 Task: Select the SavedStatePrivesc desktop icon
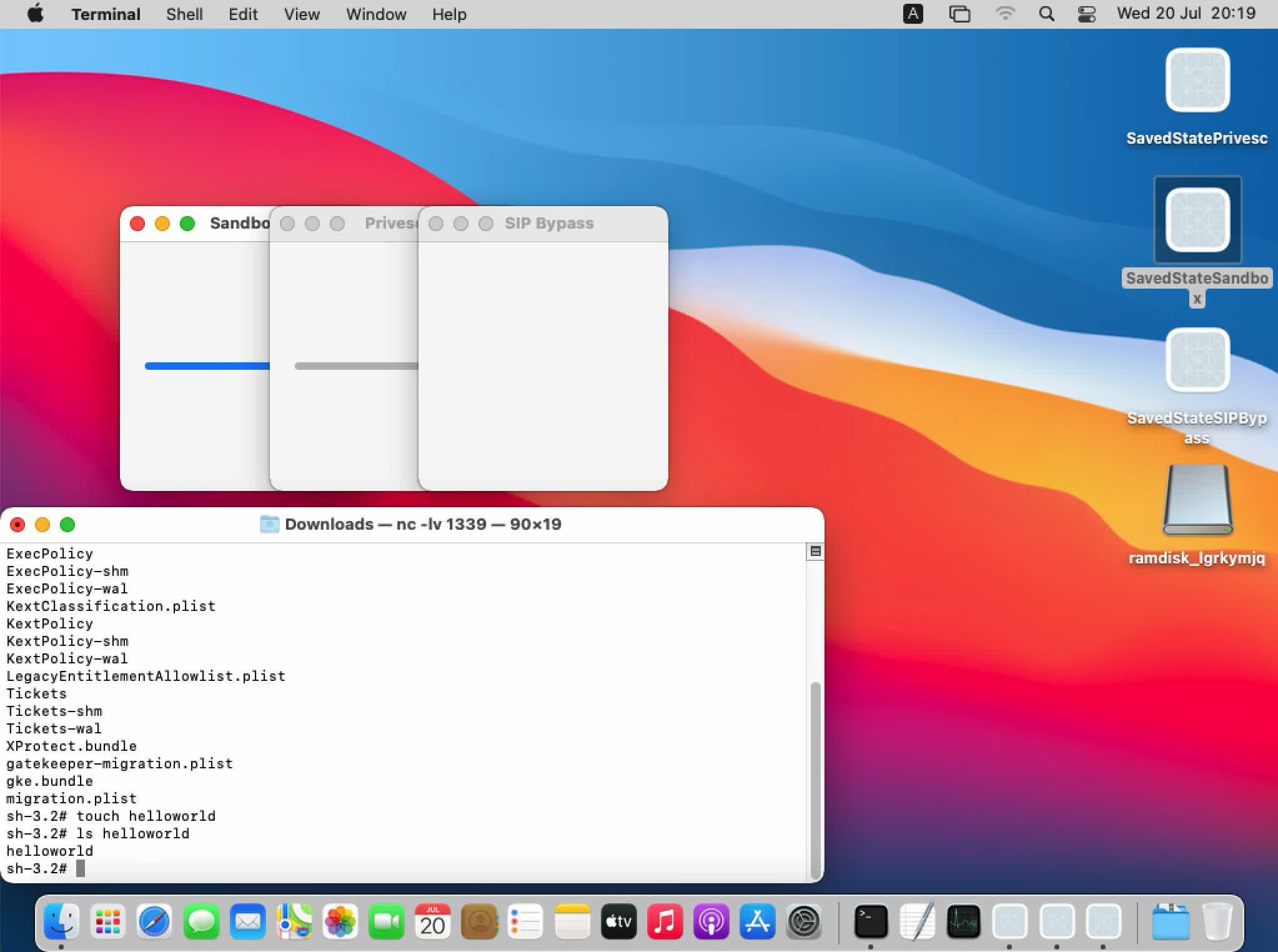(1197, 80)
